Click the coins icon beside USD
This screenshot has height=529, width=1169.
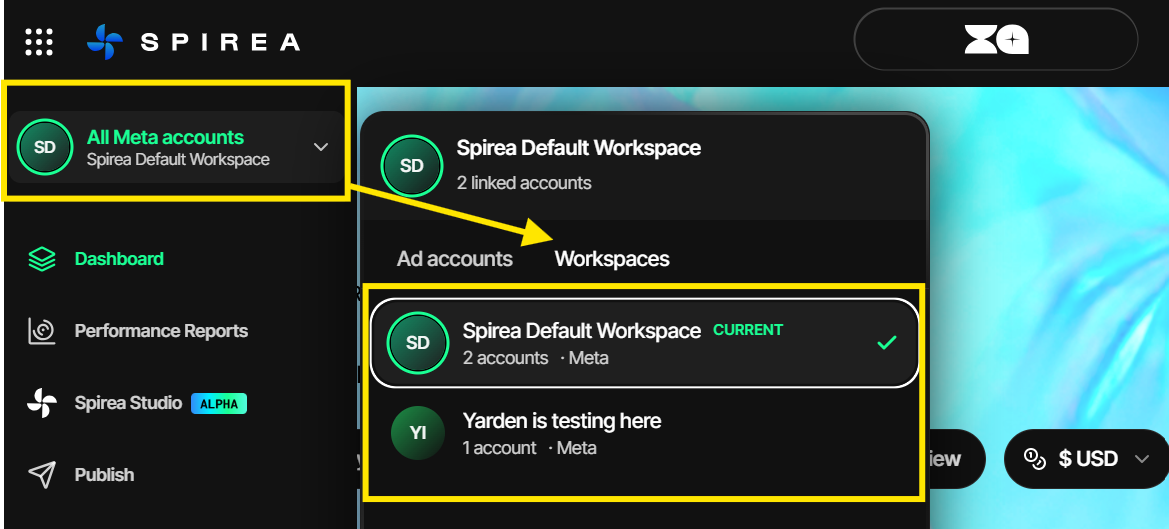[1035, 459]
